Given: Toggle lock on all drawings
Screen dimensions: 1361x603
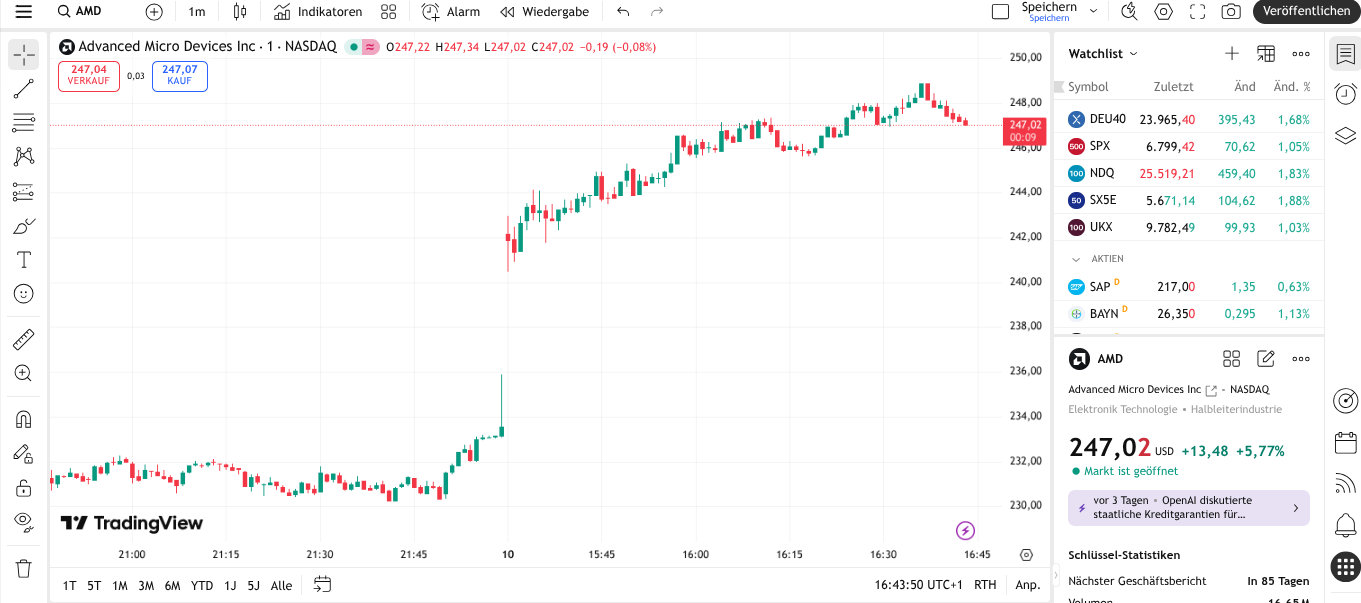Looking at the screenshot, I should point(22,487).
